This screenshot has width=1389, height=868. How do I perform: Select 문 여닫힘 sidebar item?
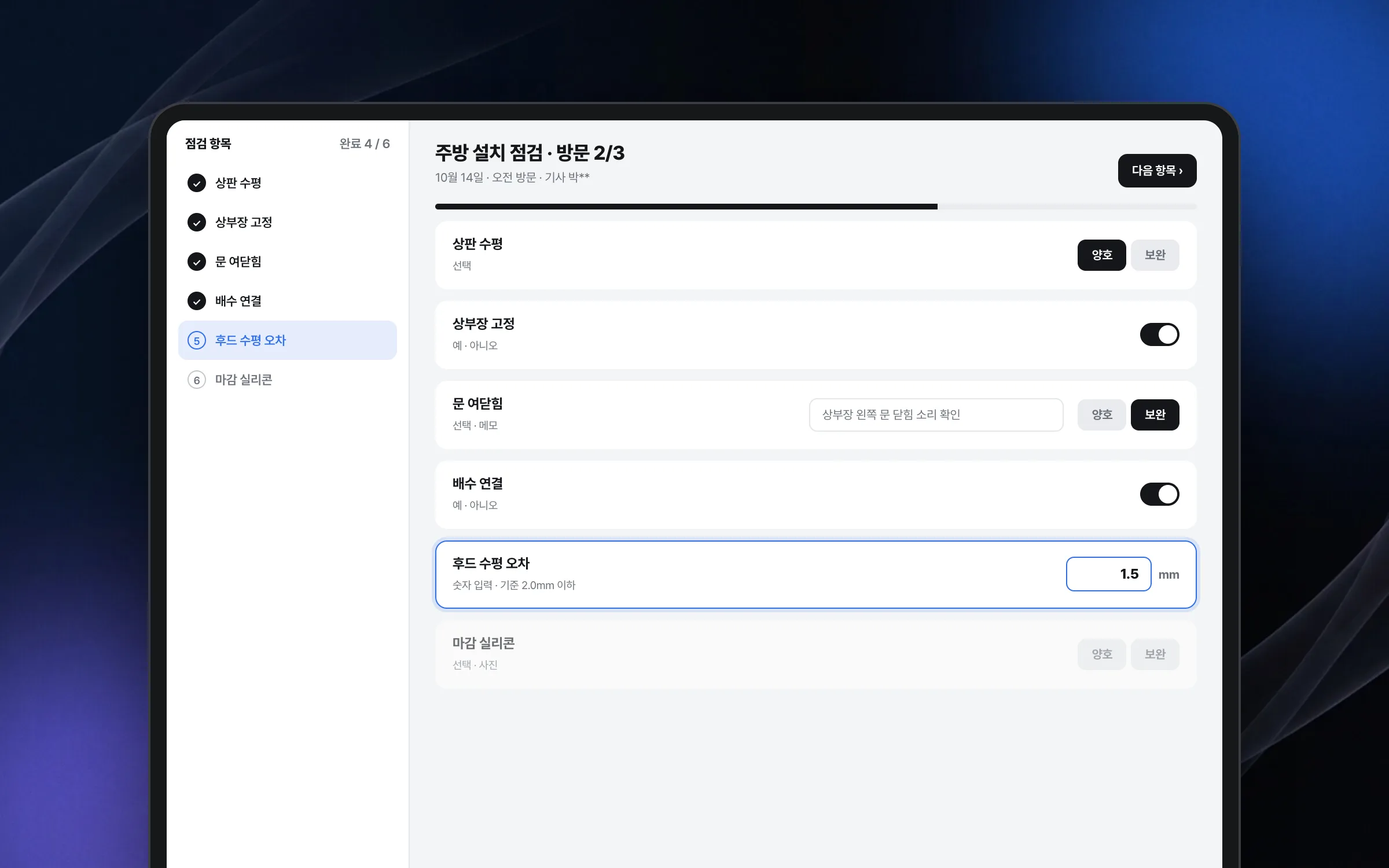(x=288, y=262)
